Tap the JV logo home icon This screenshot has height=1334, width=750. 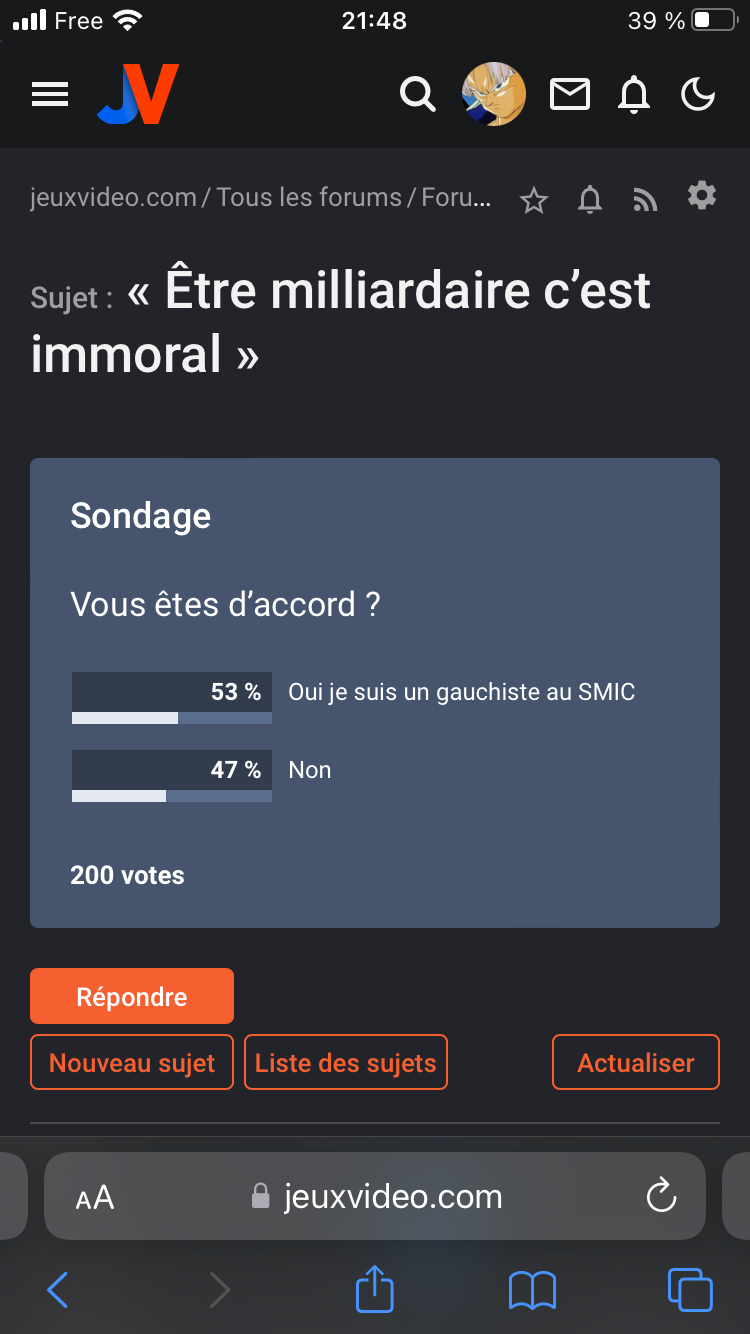[138, 94]
